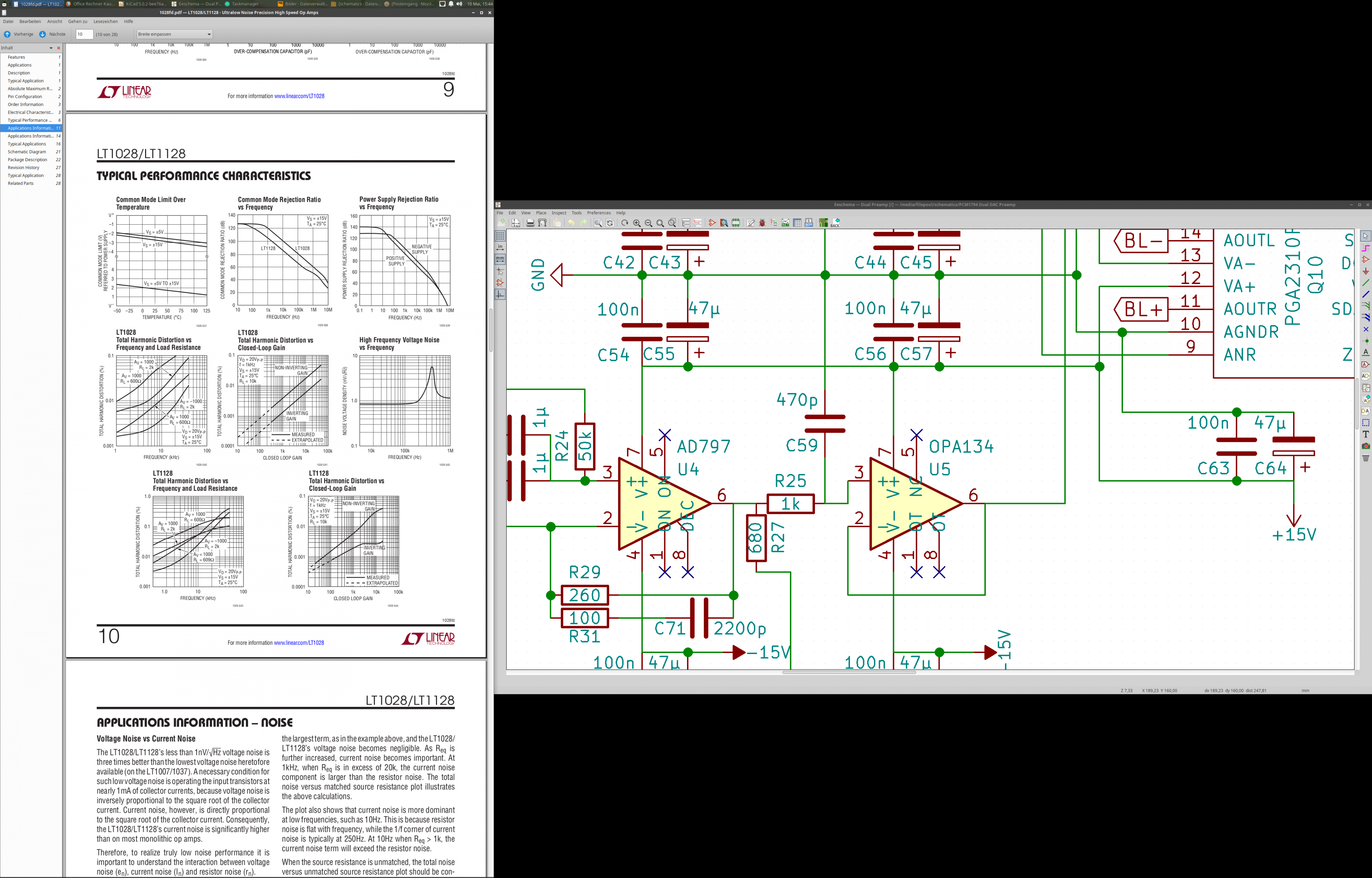Screen dimensions: 1372x878
Task: Toggle hidden pins display
Action: point(500,283)
